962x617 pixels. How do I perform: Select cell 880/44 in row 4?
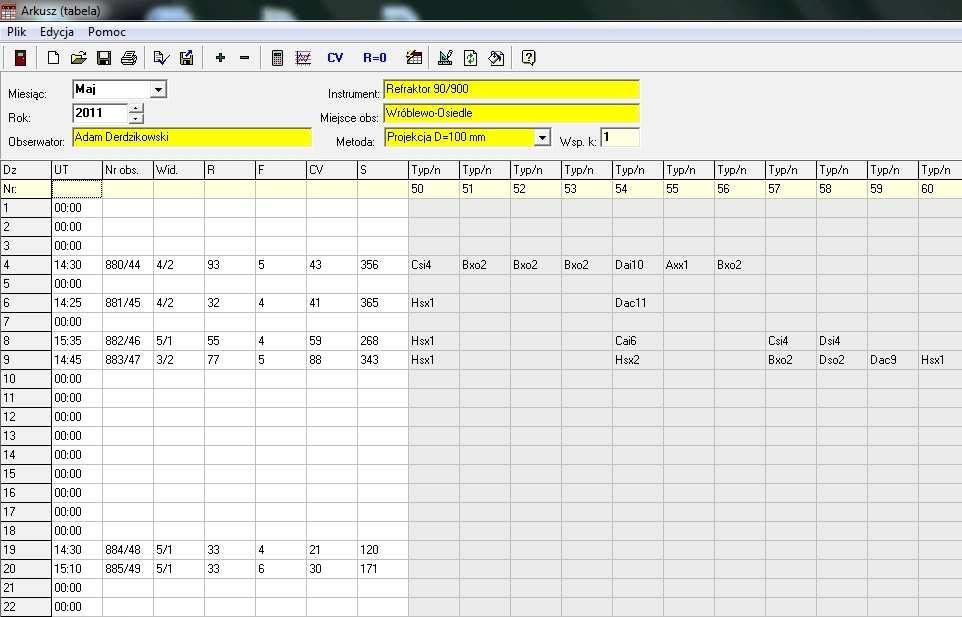pyautogui.click(x=128, y=265)
